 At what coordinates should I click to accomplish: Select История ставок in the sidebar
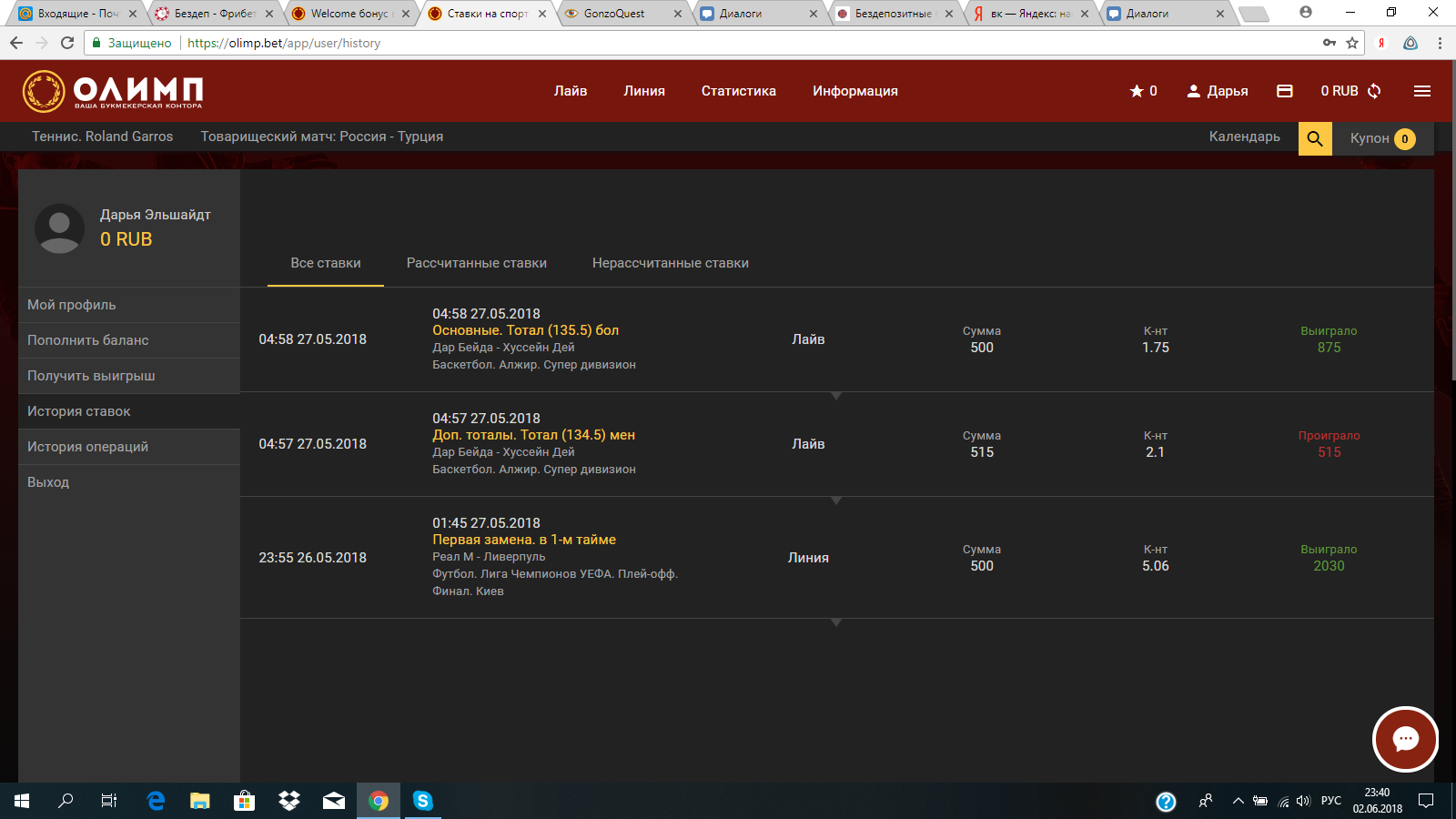(x=129, y=411)
